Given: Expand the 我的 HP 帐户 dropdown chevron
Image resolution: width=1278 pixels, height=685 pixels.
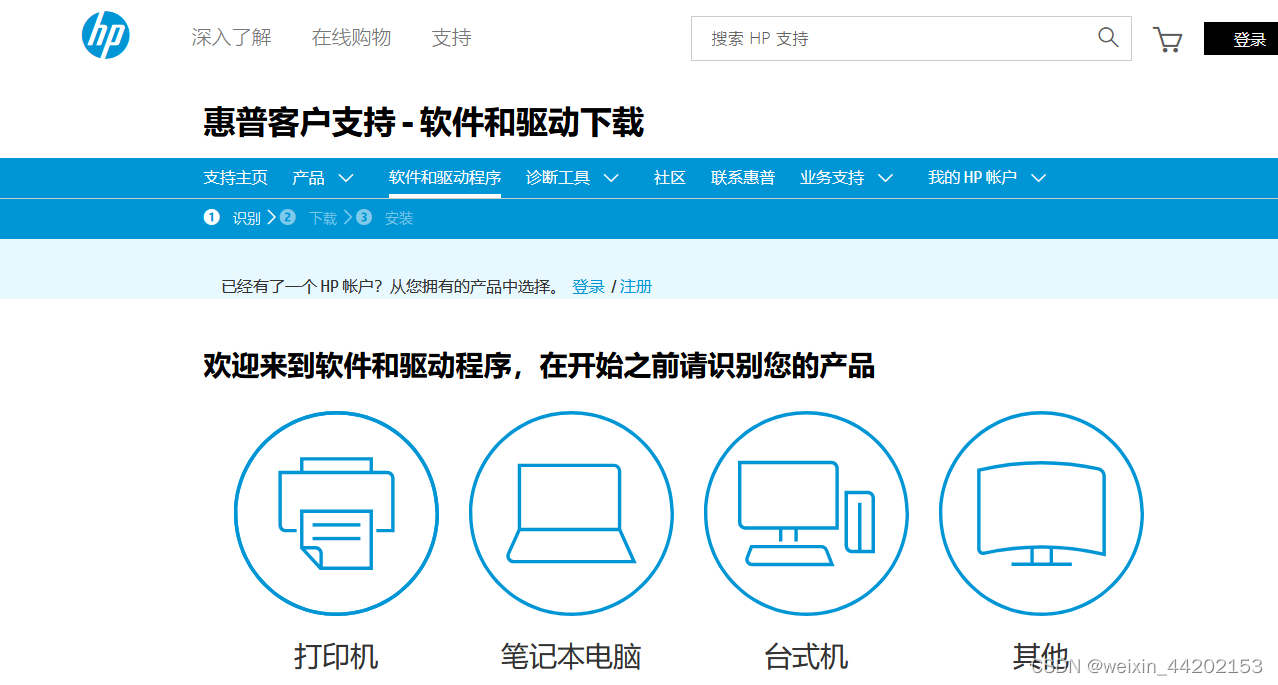Looking at the screenshot, I should [x=1039, y=178].
